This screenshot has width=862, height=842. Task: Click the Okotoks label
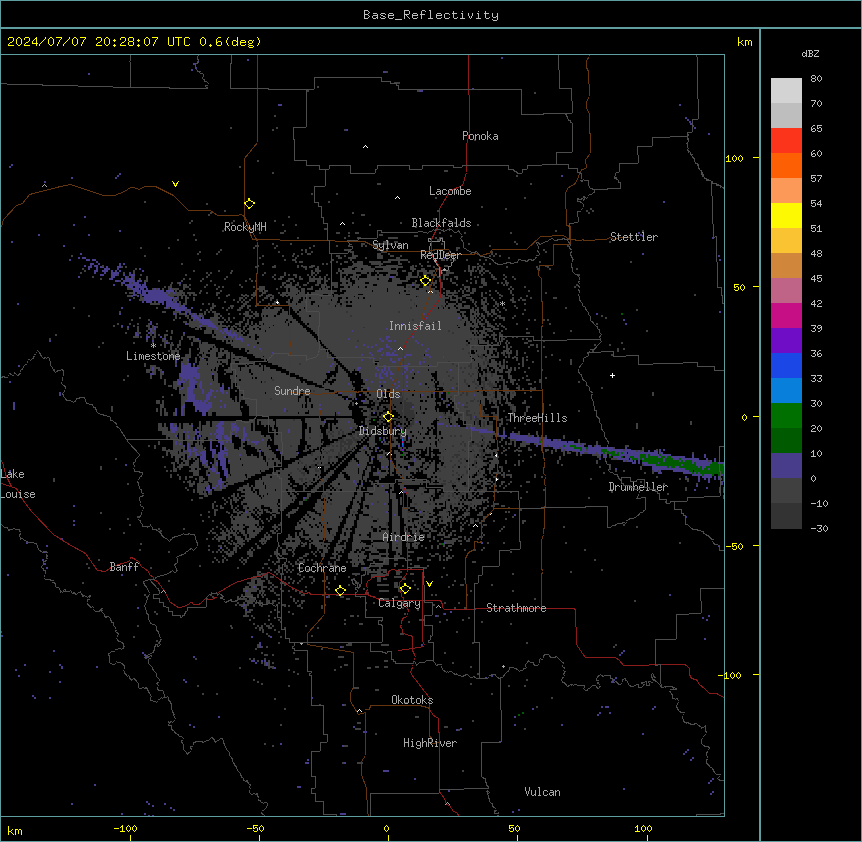[412, 700]
